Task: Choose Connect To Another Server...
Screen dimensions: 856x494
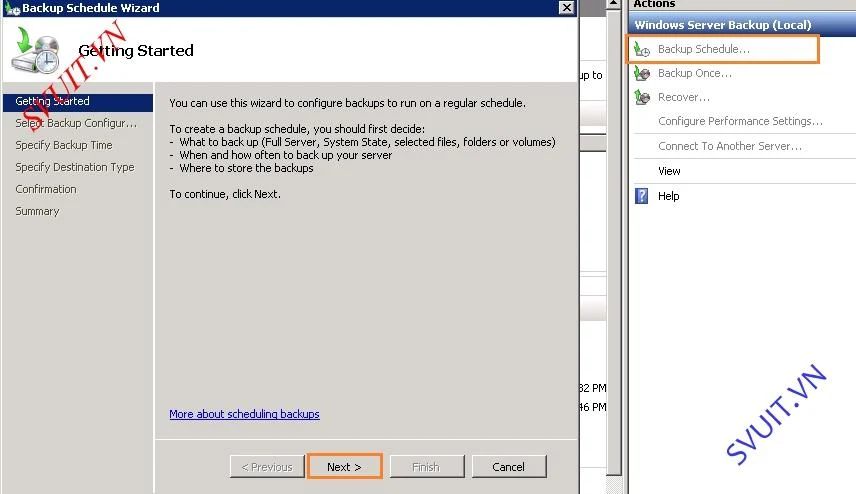Action: click(730, 146)
